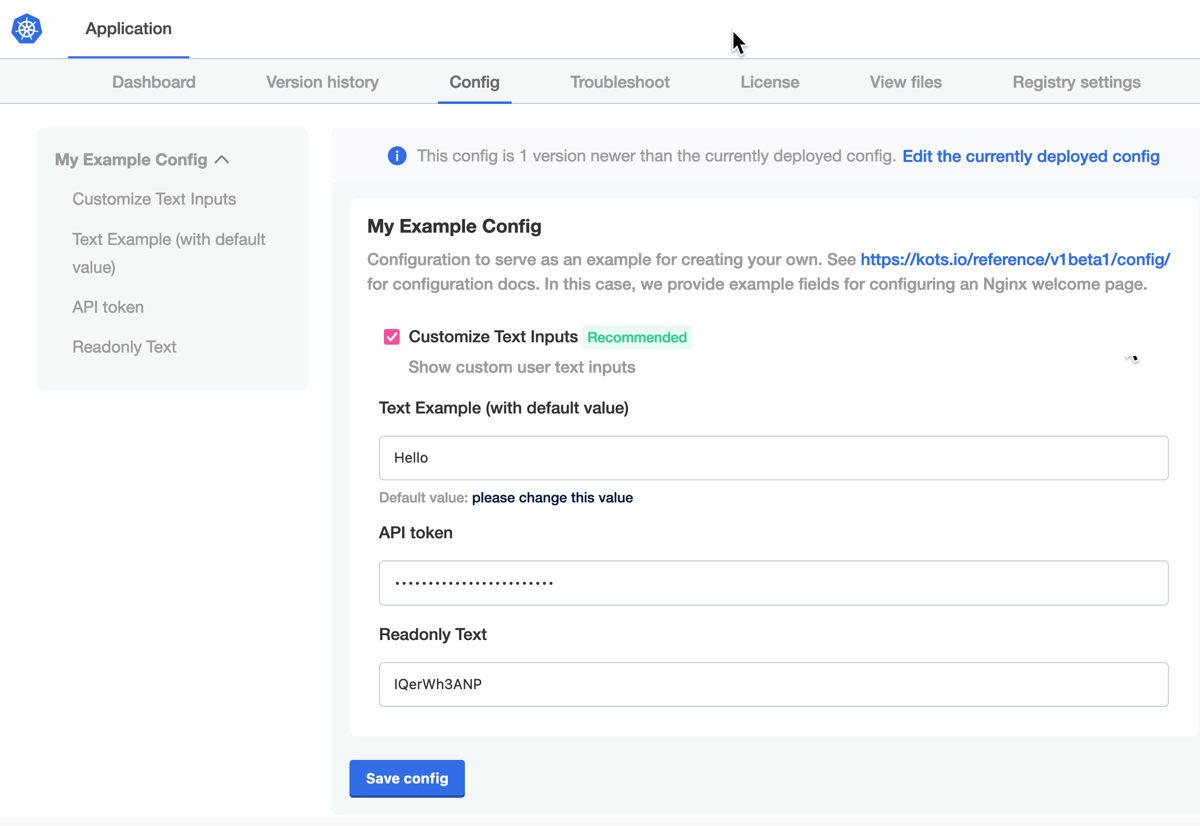
Task: Uncheck the Customize Text Inputs checkbox
Action: 391,336
